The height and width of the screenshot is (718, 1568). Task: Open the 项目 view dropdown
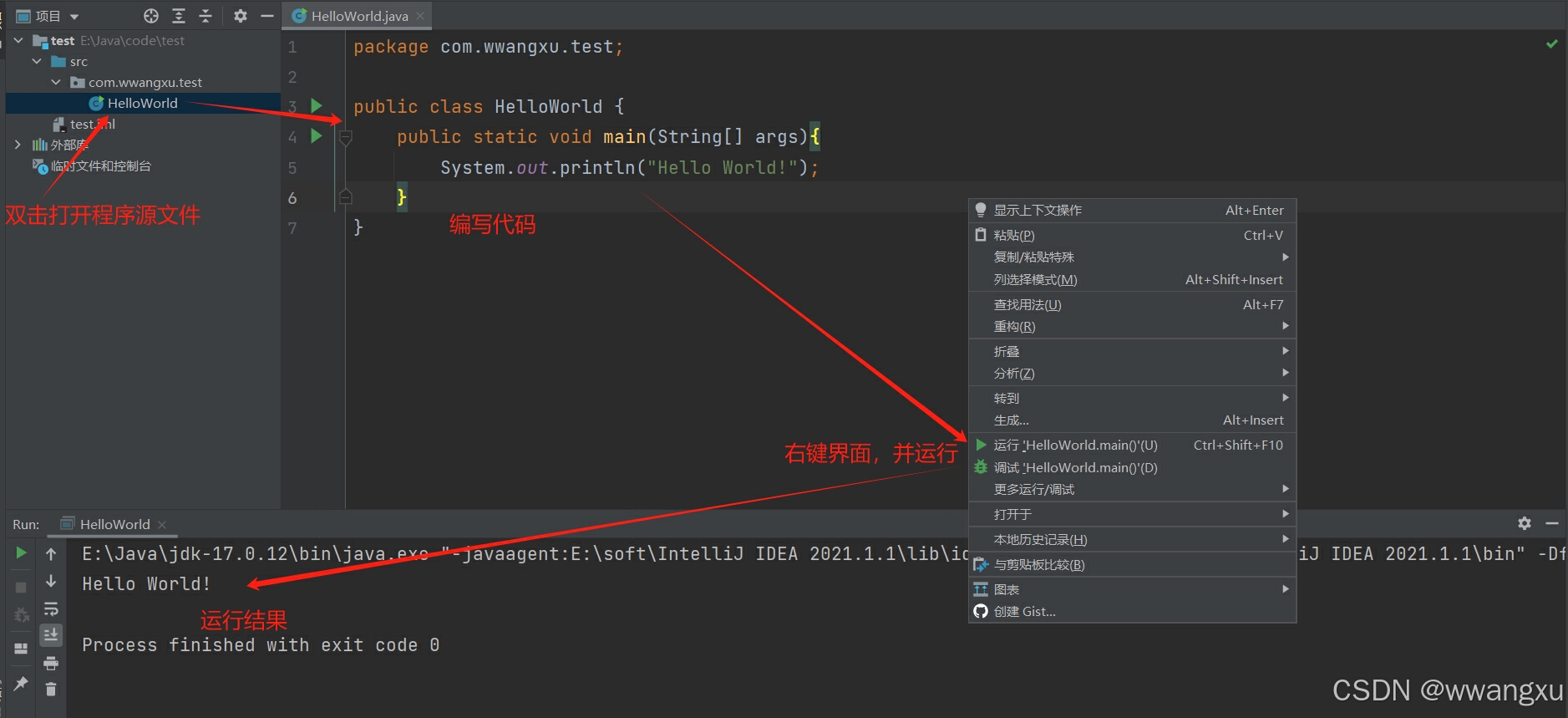pyautogui.click(x=48, y=16)
